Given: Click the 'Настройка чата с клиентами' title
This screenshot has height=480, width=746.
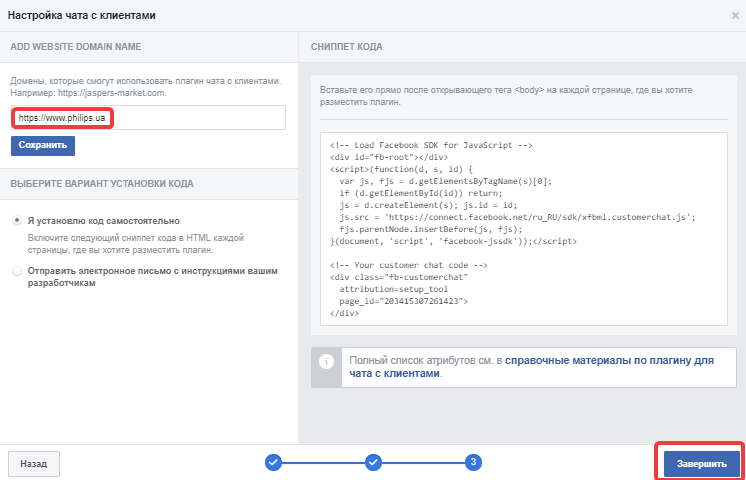Looking at the screenshot, I should [82, 15].
